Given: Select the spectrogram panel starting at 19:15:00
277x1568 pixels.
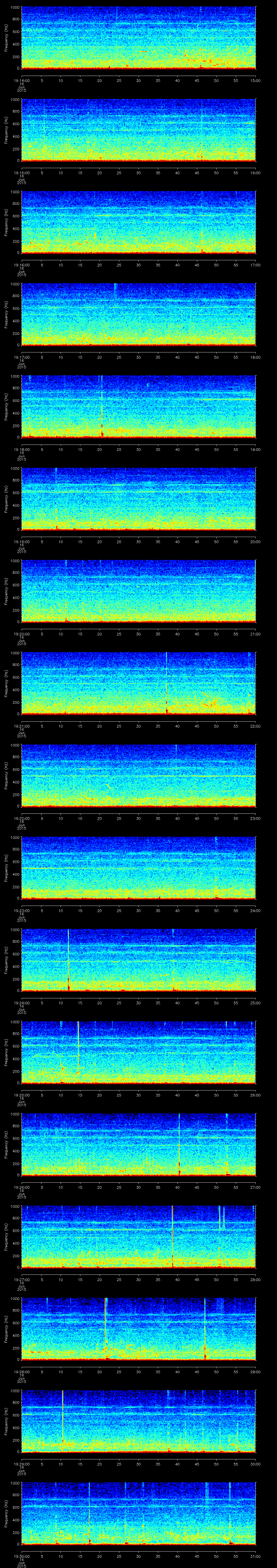Looking at the screenshot, I should 138,130.
